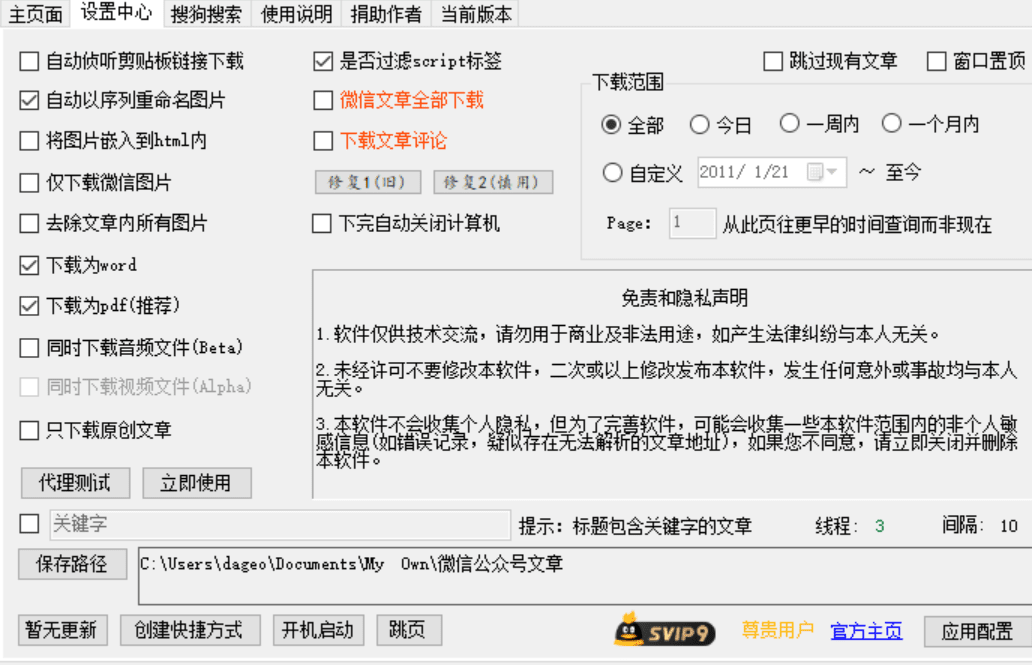The height and width of the screenshot is (665, 1032).
Task: Open the 当前版本 tab
Action: 476,14
